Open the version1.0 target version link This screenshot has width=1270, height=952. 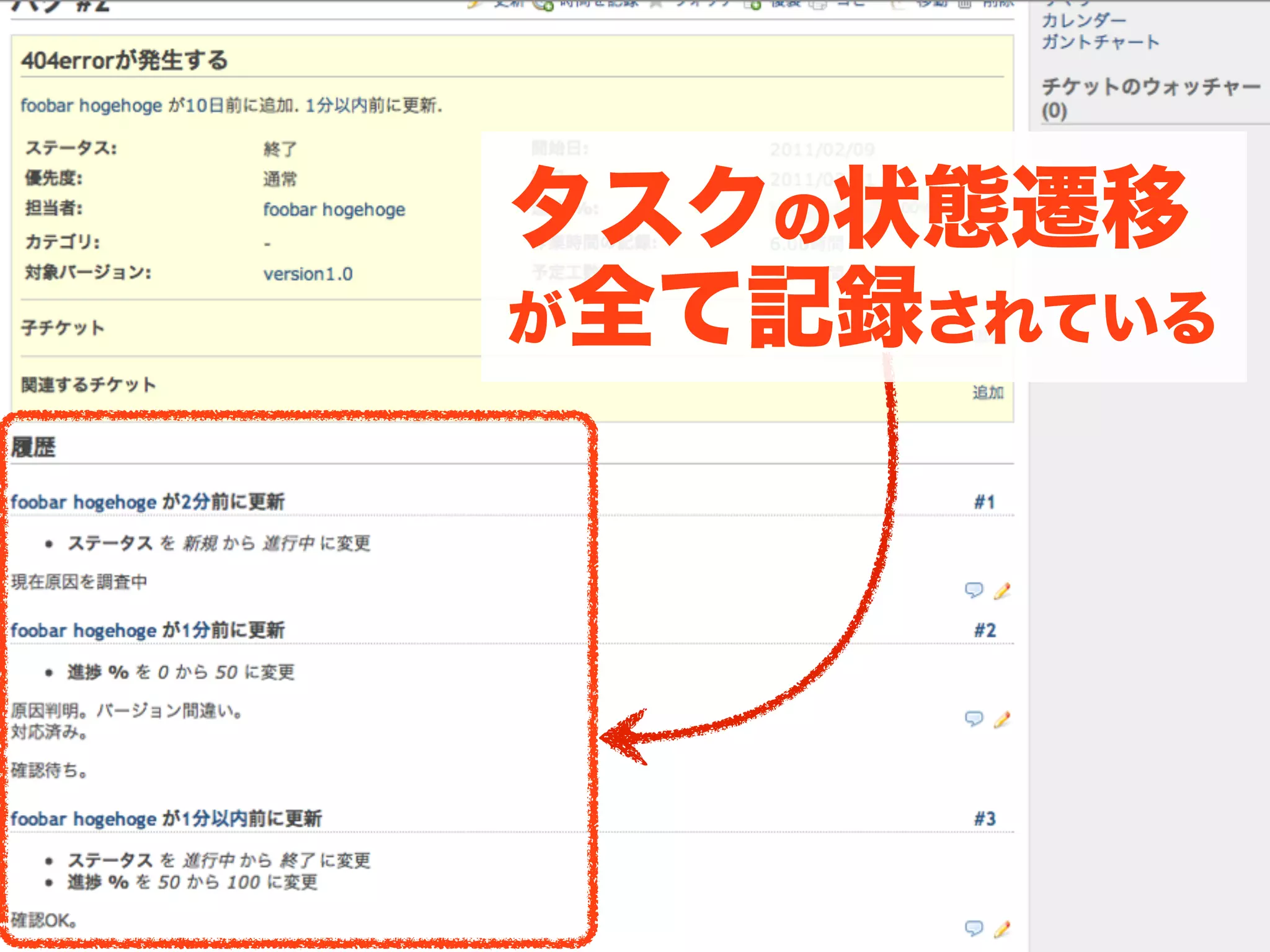308,274
